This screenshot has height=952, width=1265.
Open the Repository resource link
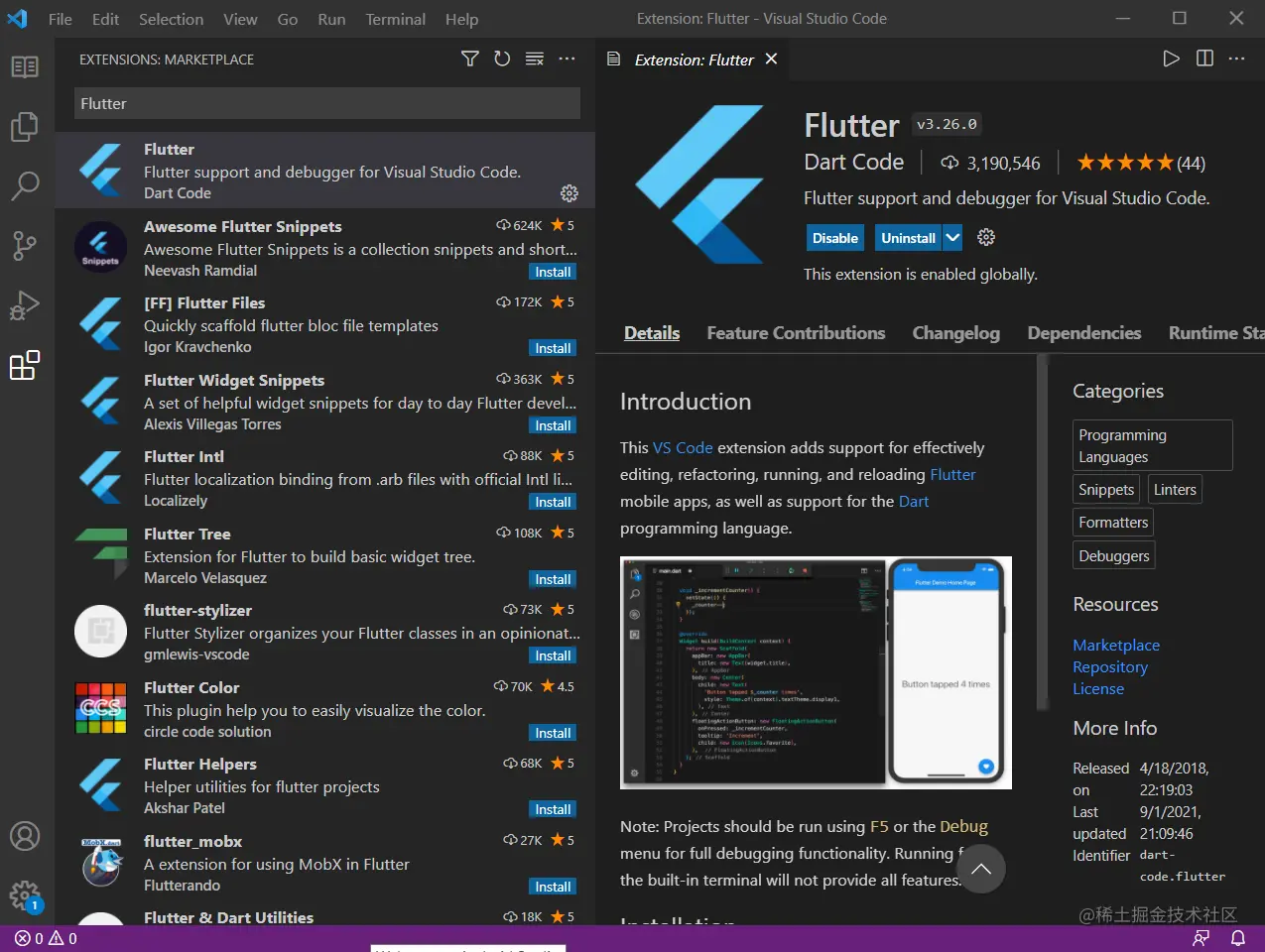pos(1110,666)
